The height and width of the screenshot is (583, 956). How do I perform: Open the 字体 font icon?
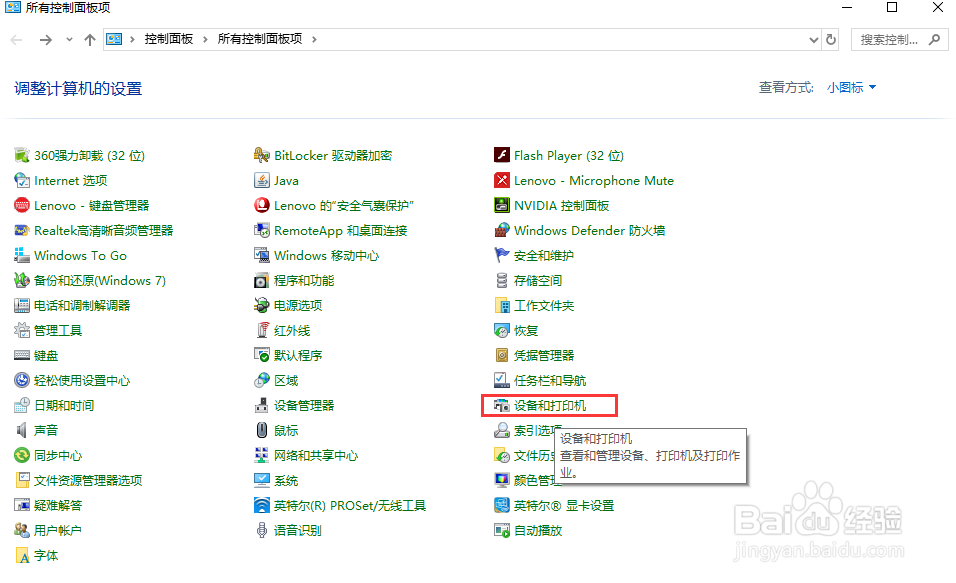point(22,556)
